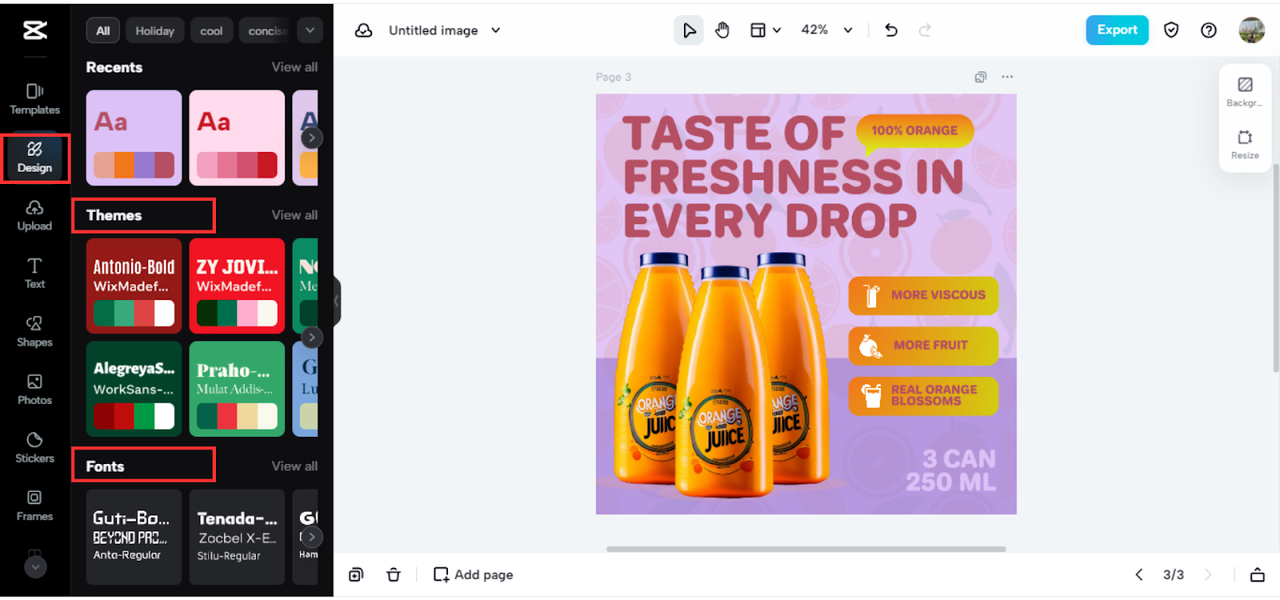Select the cool filter tag
This screenshot has width=1280, height=600.
click(212, 31)
